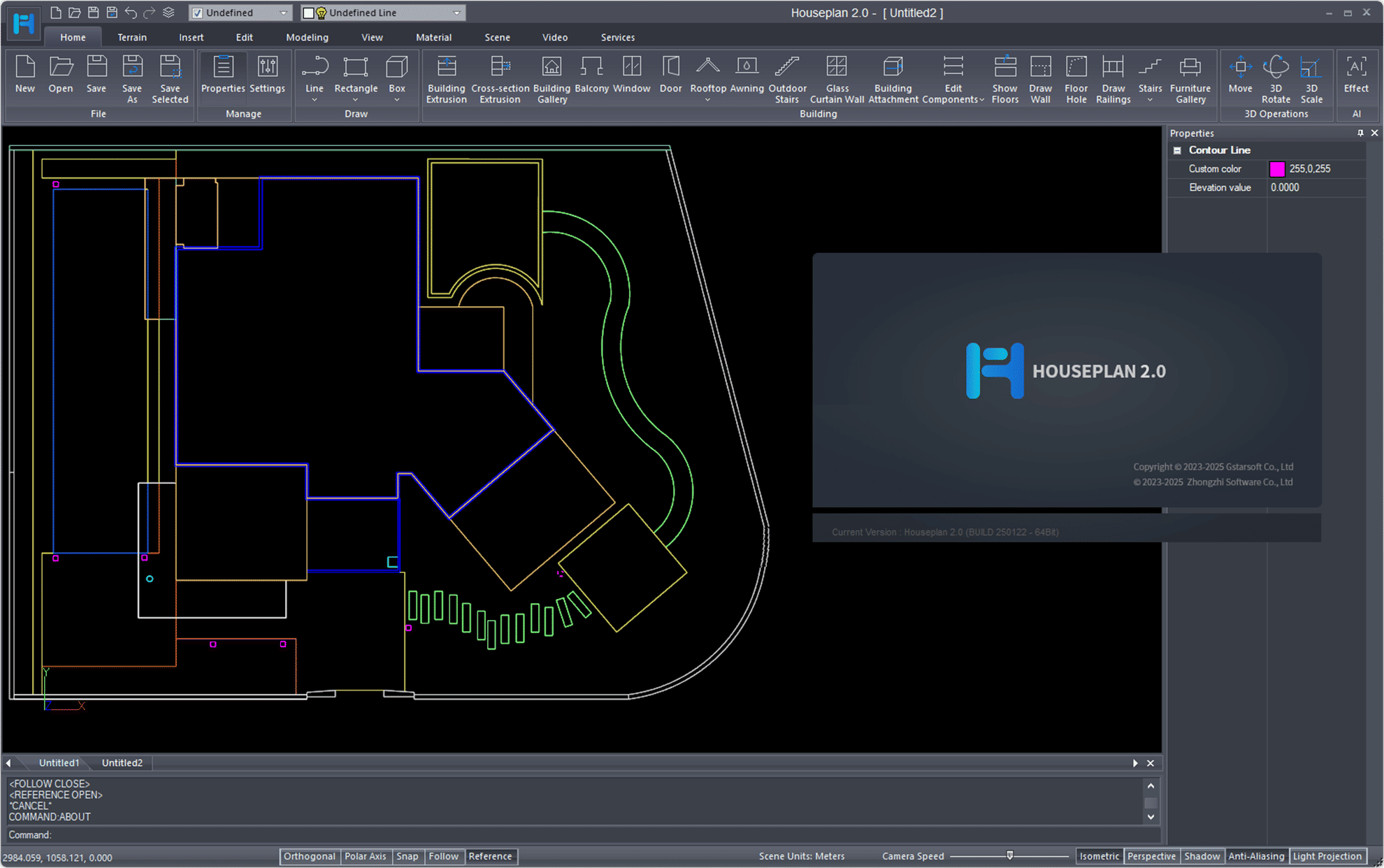The width and height of the screenshot is (1384, 868).
Task: Collapse the Contour Line section
Action: coord(1177,150)
